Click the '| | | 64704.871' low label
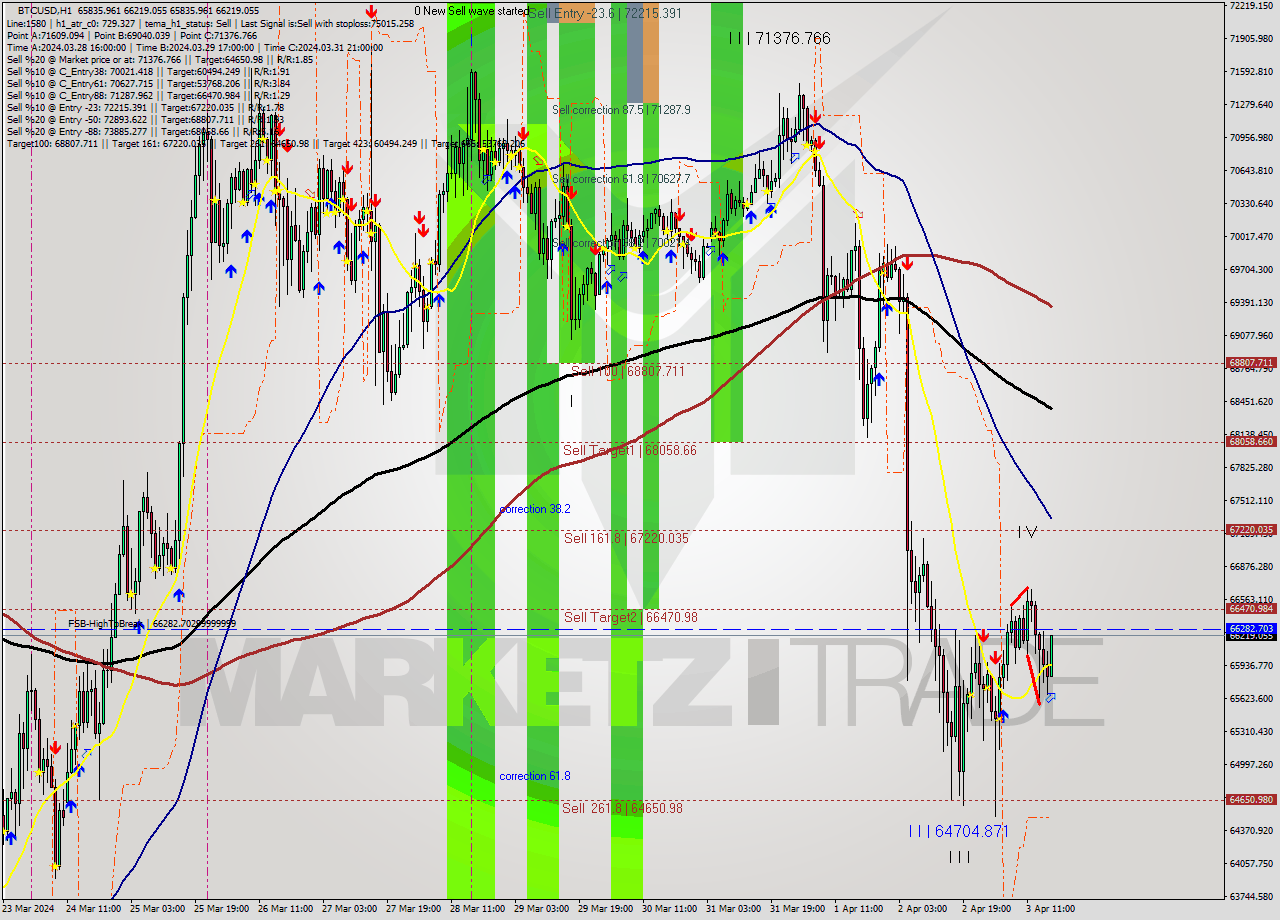The image size is (1280, 920). pyautogui.click(x=958, y=831)
